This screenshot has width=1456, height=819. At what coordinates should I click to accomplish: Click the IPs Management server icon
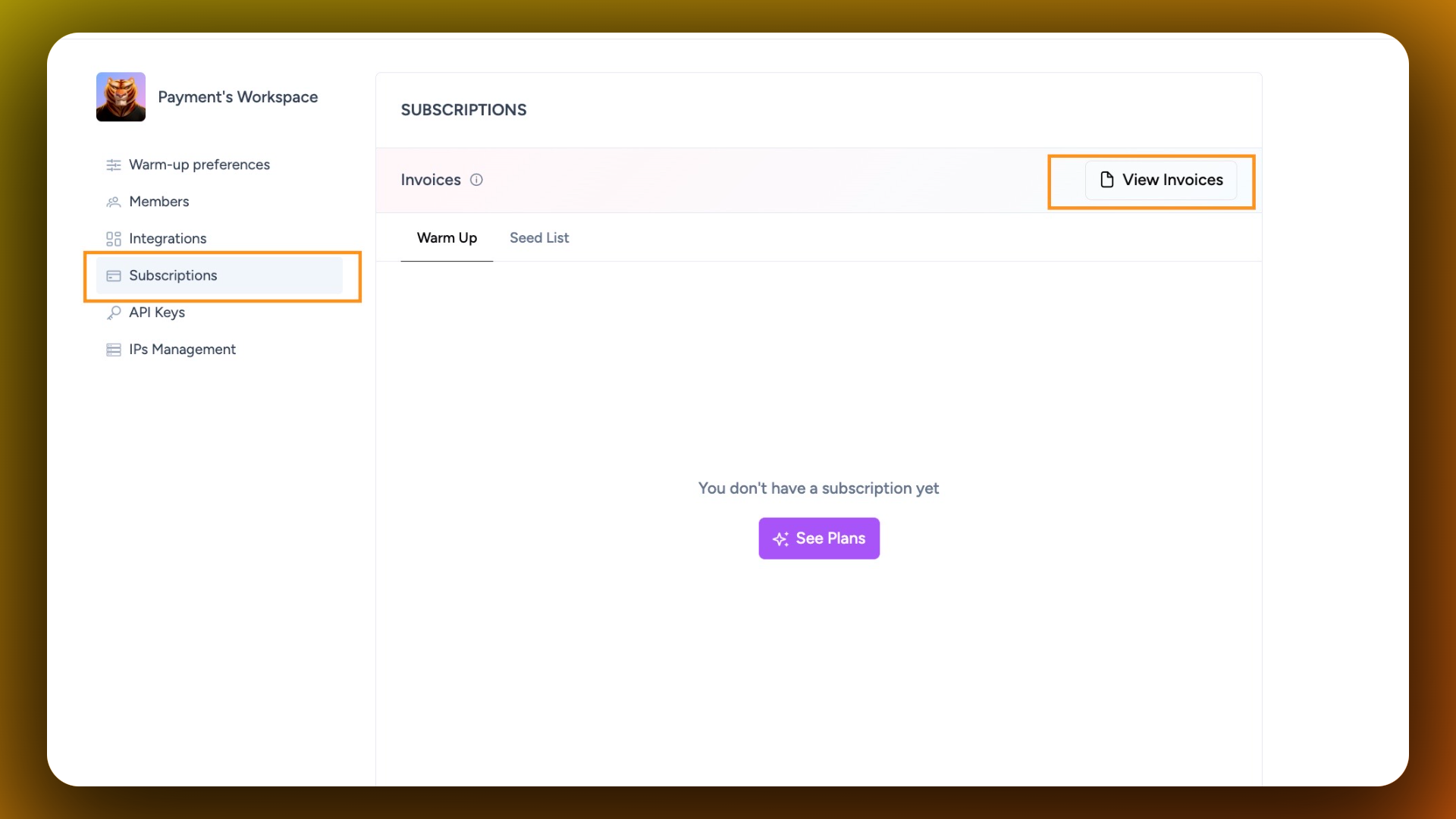114,350
